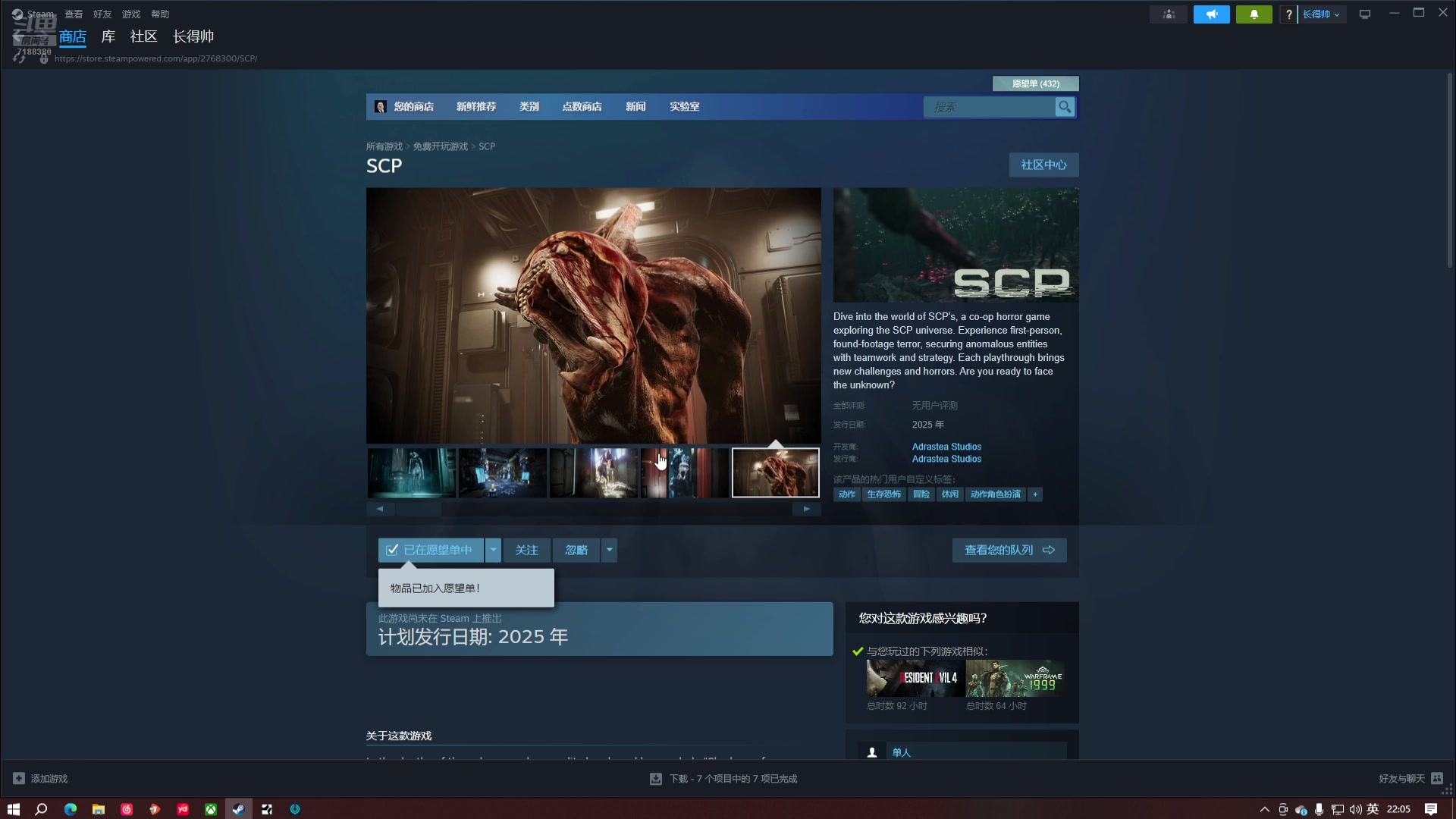Open the 社区中心 community hub button
This screenshot has height=819, width=1456.
[x=1043, y=165]
